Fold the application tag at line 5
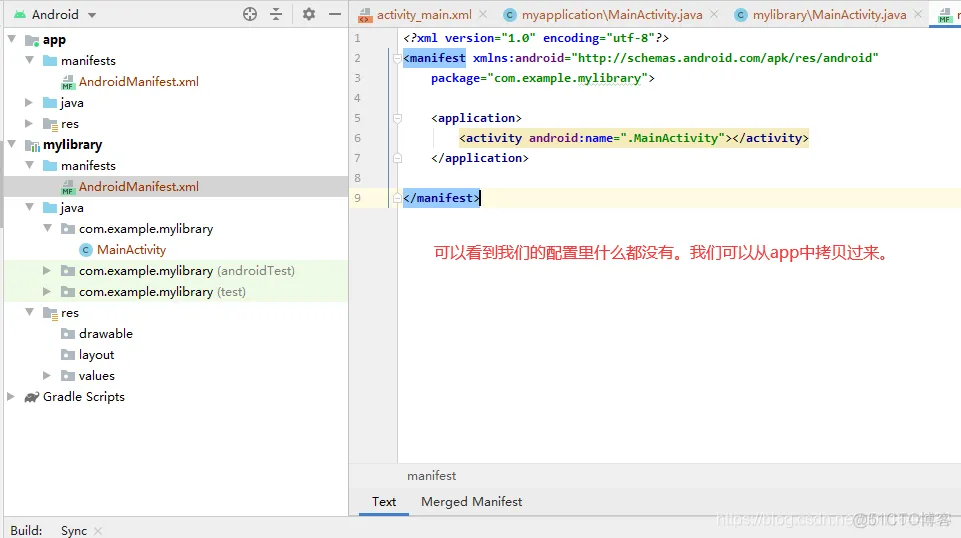Image resolution: width=961 pixels, height=538 pixels. (397, 118)
